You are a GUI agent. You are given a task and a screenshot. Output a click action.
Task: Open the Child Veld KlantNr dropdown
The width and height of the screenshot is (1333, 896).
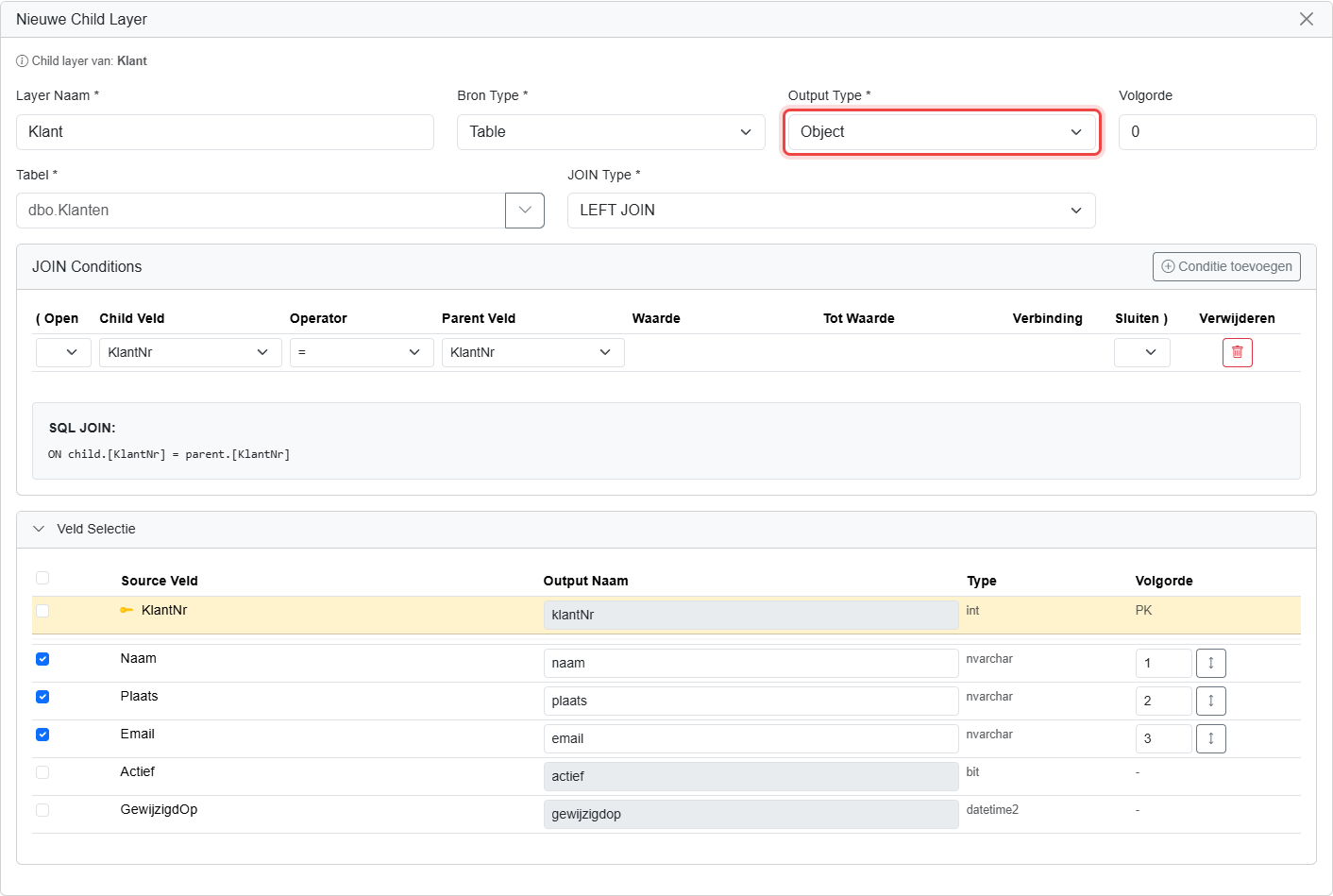click(191, 352)
